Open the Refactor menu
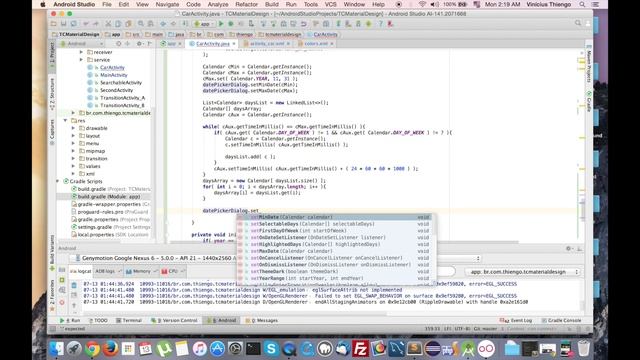640x360 pixels. click(247, 4)
